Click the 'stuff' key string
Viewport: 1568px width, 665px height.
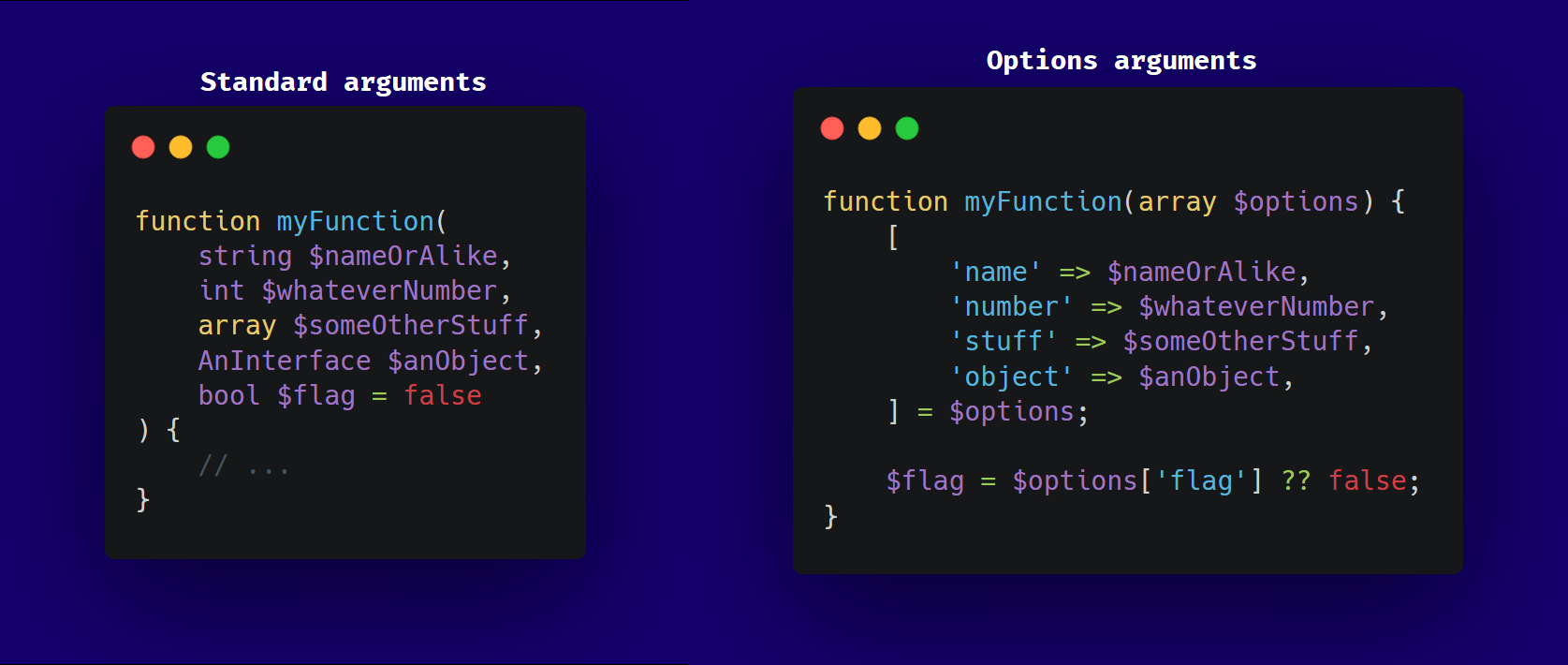click(1004, 341)
